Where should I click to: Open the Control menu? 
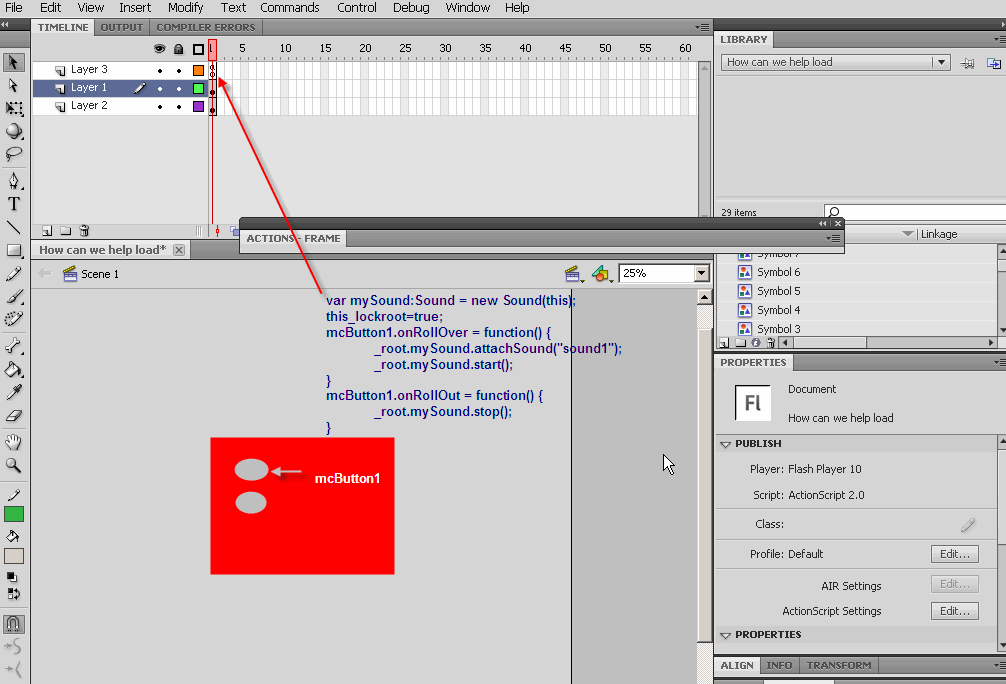[x=357, y=8]
